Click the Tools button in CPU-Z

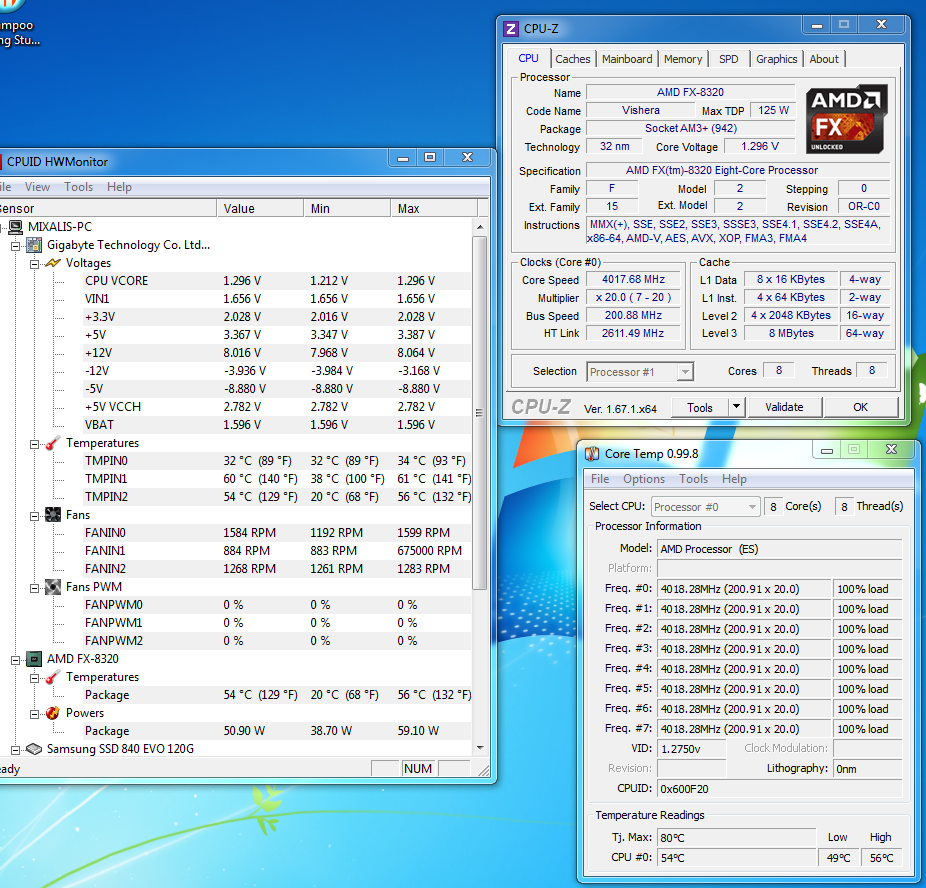pyautogui.click(x=700, y=407)
